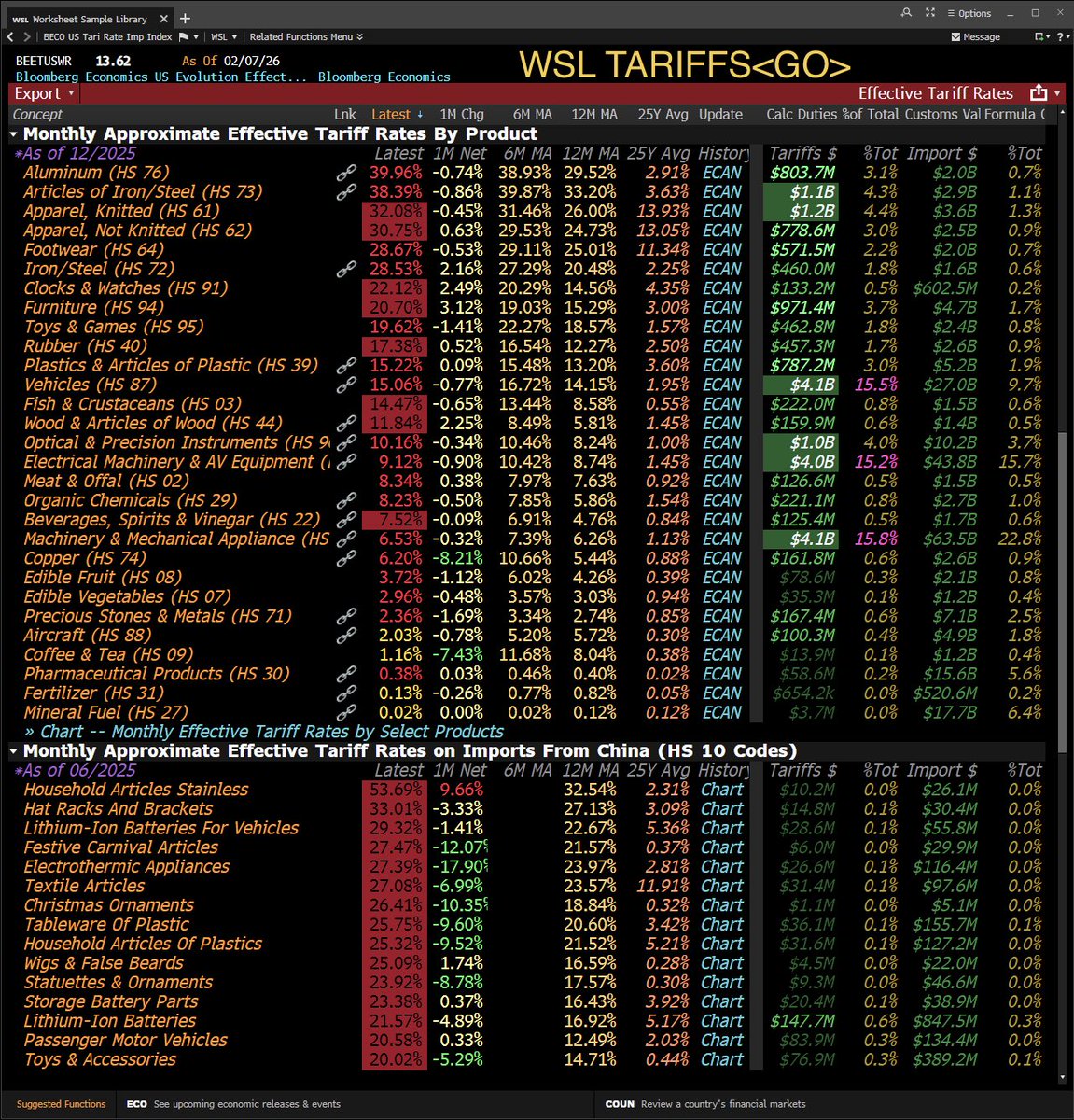1074x1120 pixels.
Task: Click chain icon for Machinery & Mechanical Appliance
Action: [346, 539]
